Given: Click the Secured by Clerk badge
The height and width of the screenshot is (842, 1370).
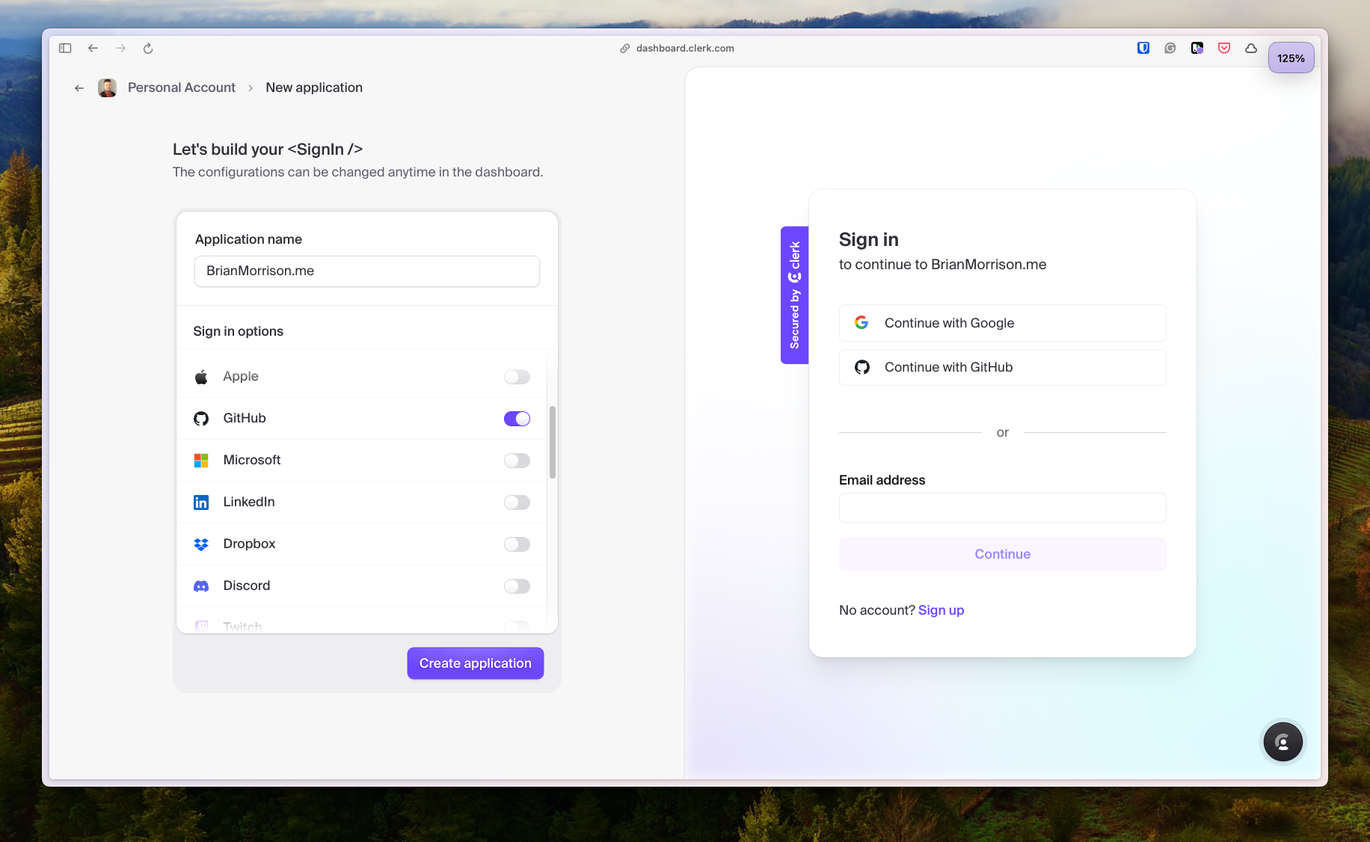Looking at the screenshot, I should tap(794, 295).
